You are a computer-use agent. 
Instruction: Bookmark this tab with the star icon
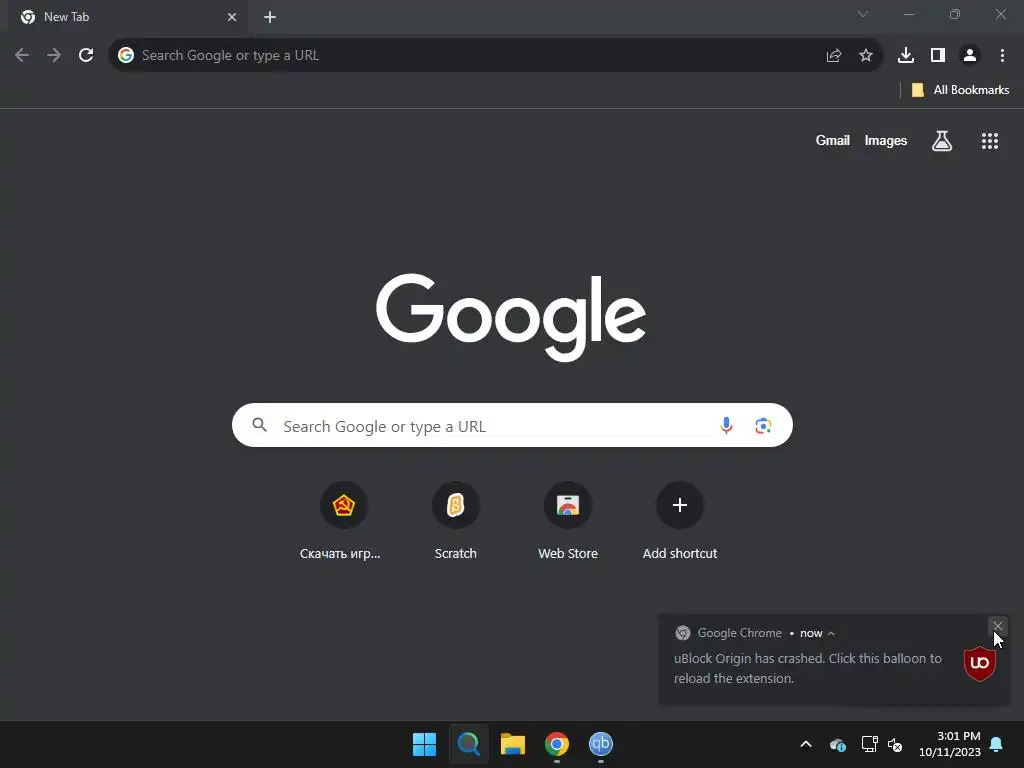866,56
